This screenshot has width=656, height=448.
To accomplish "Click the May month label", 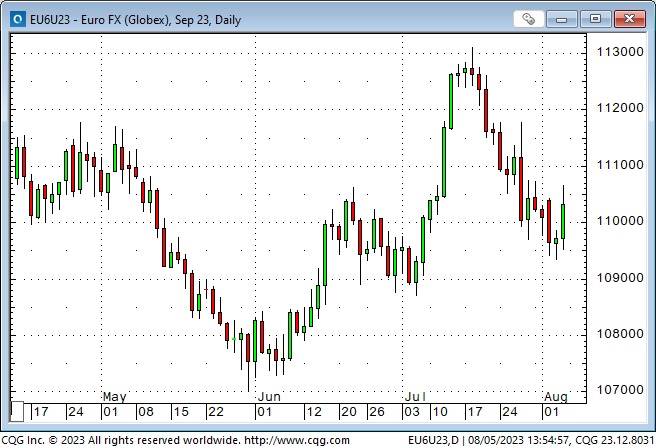I will tap(114, 397).
